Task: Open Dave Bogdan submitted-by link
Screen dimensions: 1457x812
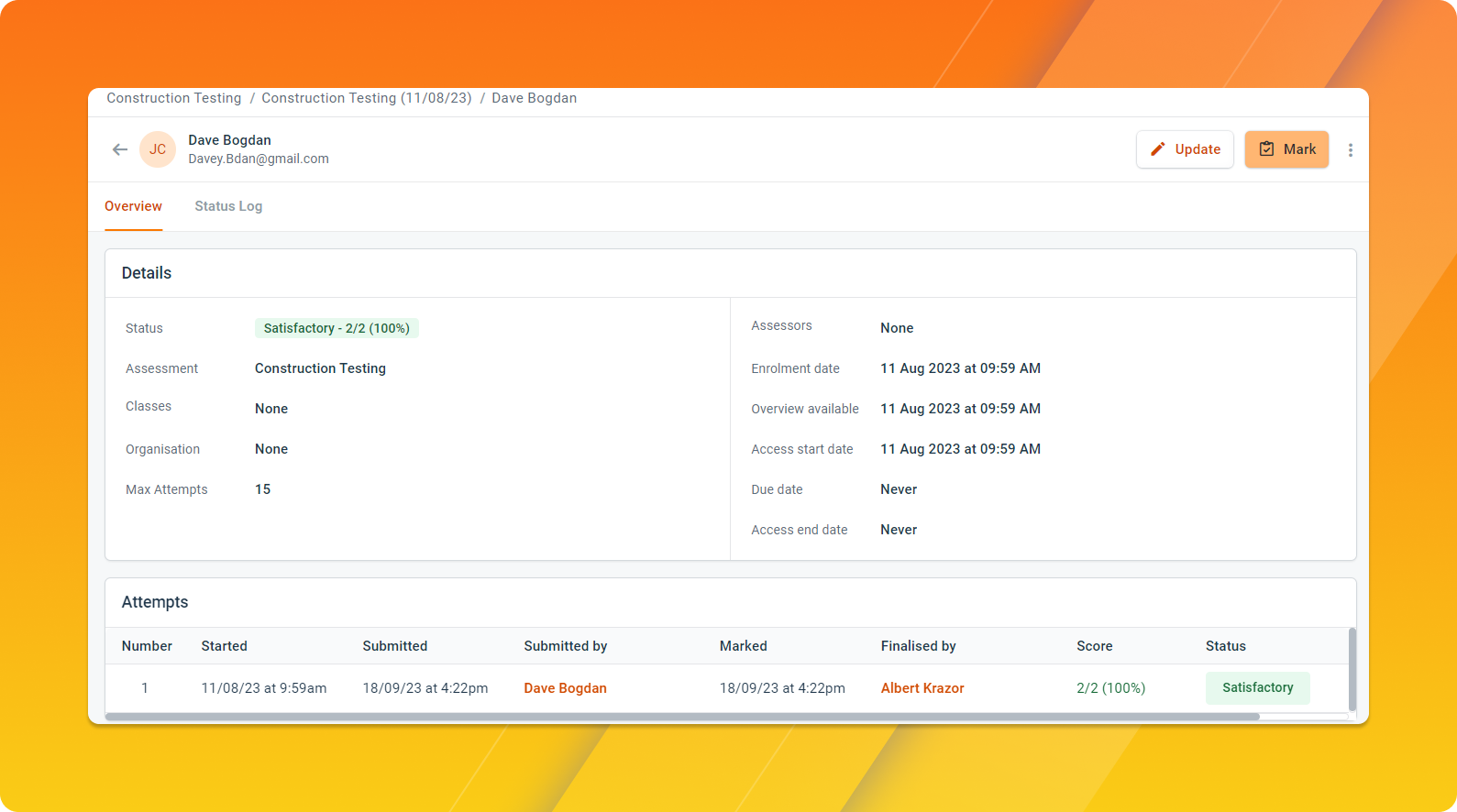Action: (x=565, y=688)
